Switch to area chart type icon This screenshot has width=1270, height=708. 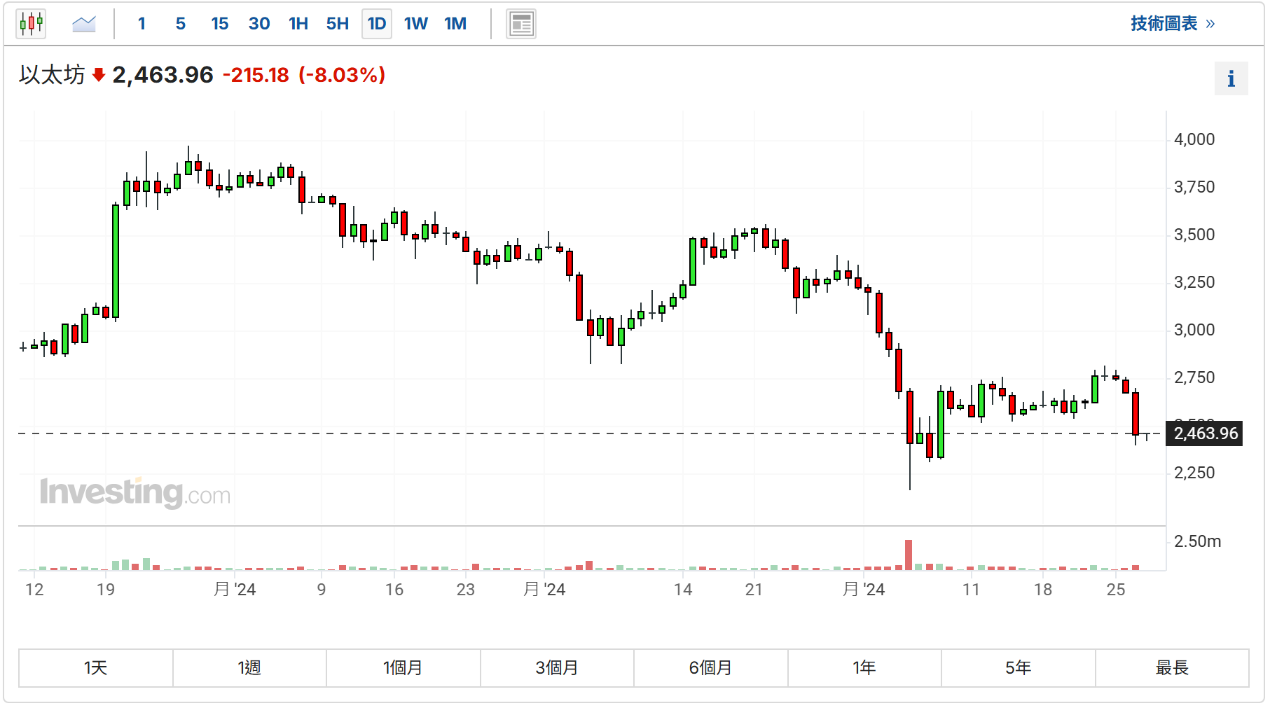tap(84, 23)
